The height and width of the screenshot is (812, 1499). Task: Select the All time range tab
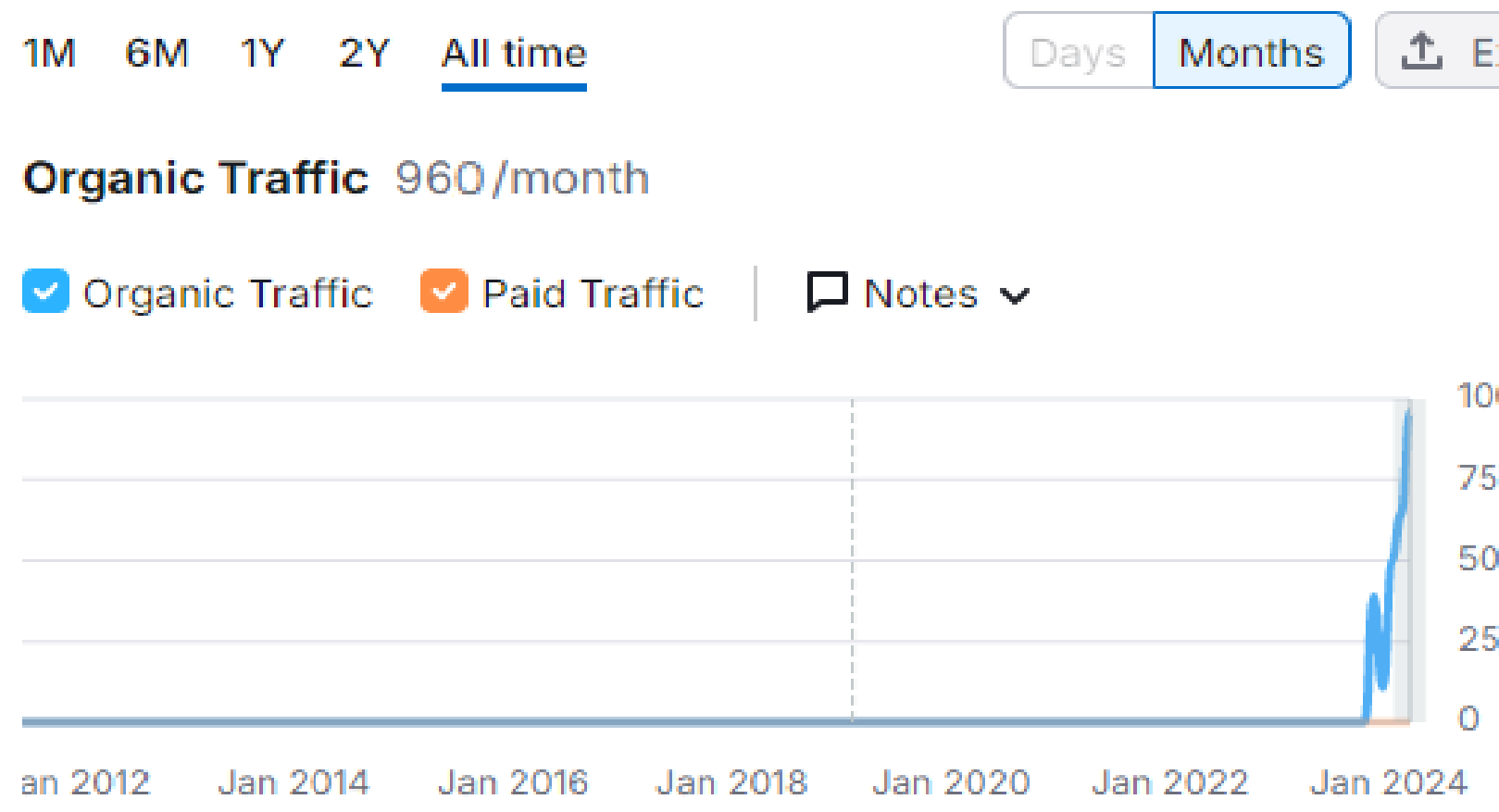[514, 54]
